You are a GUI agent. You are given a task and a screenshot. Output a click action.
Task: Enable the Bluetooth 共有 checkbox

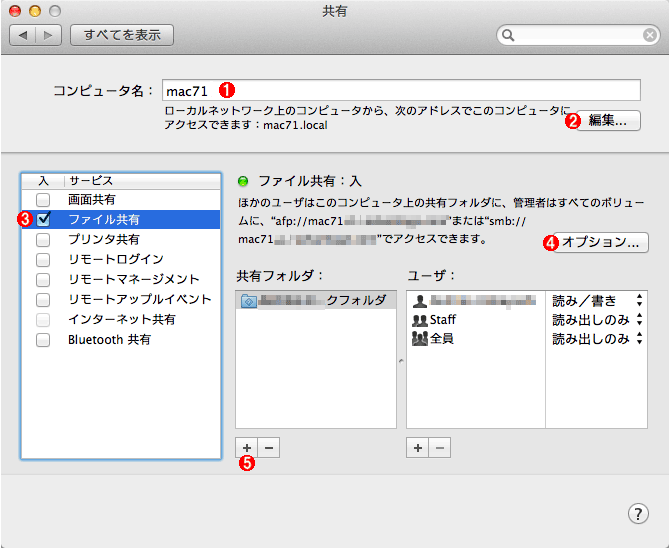(43, 340)
